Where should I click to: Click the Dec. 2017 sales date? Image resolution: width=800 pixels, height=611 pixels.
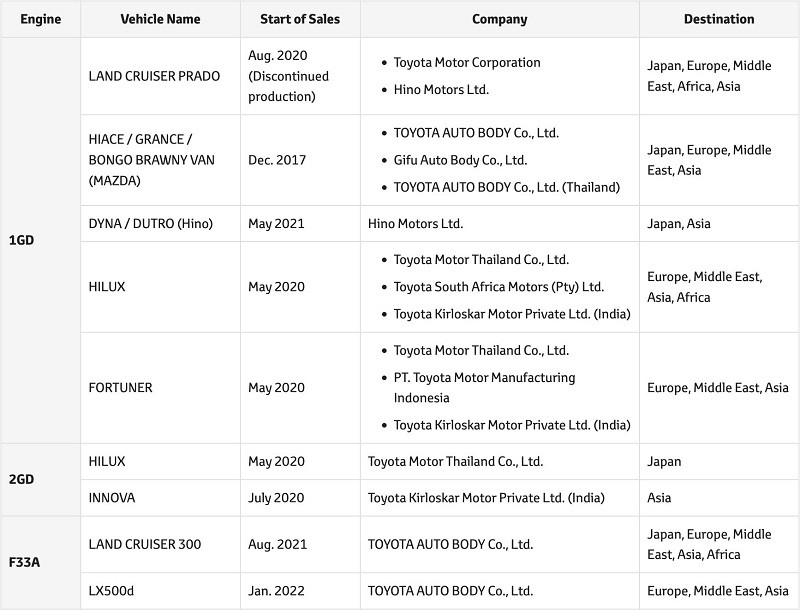(277, 160)
